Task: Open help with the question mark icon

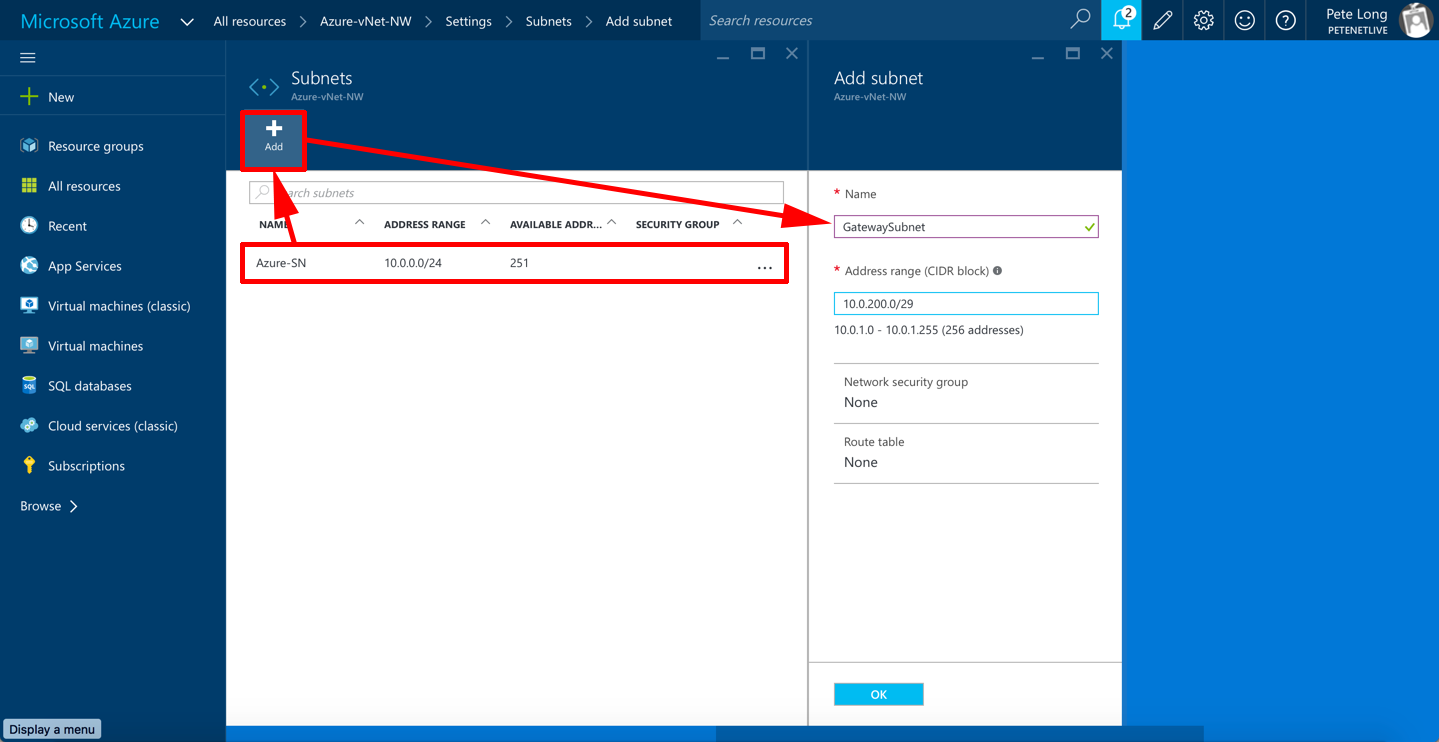Action: (x=1285, y=20)
